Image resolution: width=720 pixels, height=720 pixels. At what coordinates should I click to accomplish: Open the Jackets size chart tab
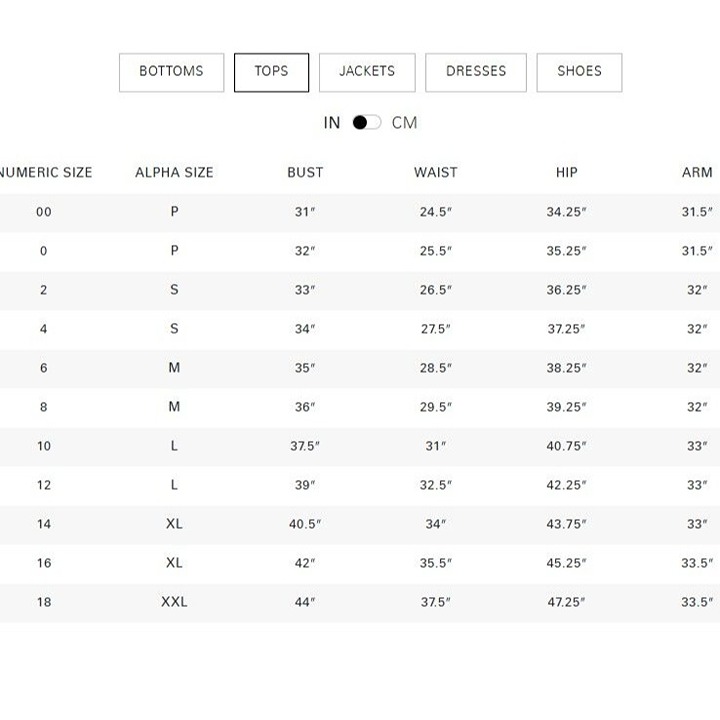367,73
